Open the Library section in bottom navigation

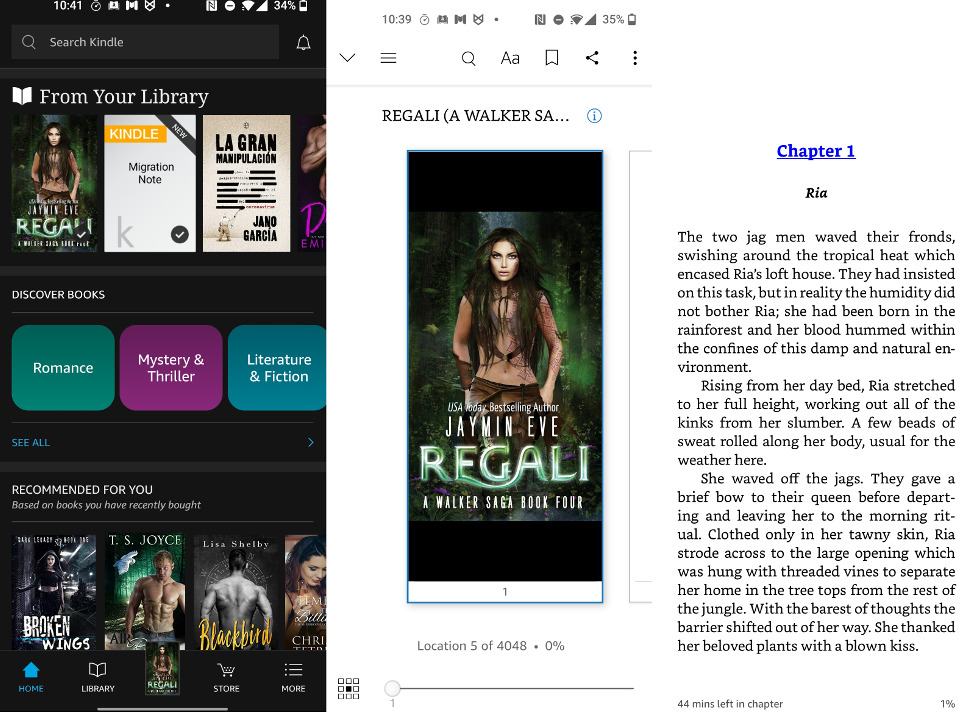pos(97,678)
